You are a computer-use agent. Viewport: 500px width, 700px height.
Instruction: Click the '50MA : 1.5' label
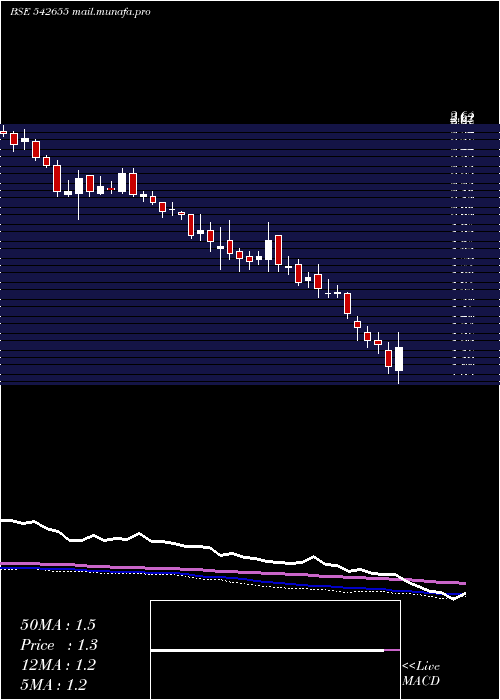coord(58,625)
